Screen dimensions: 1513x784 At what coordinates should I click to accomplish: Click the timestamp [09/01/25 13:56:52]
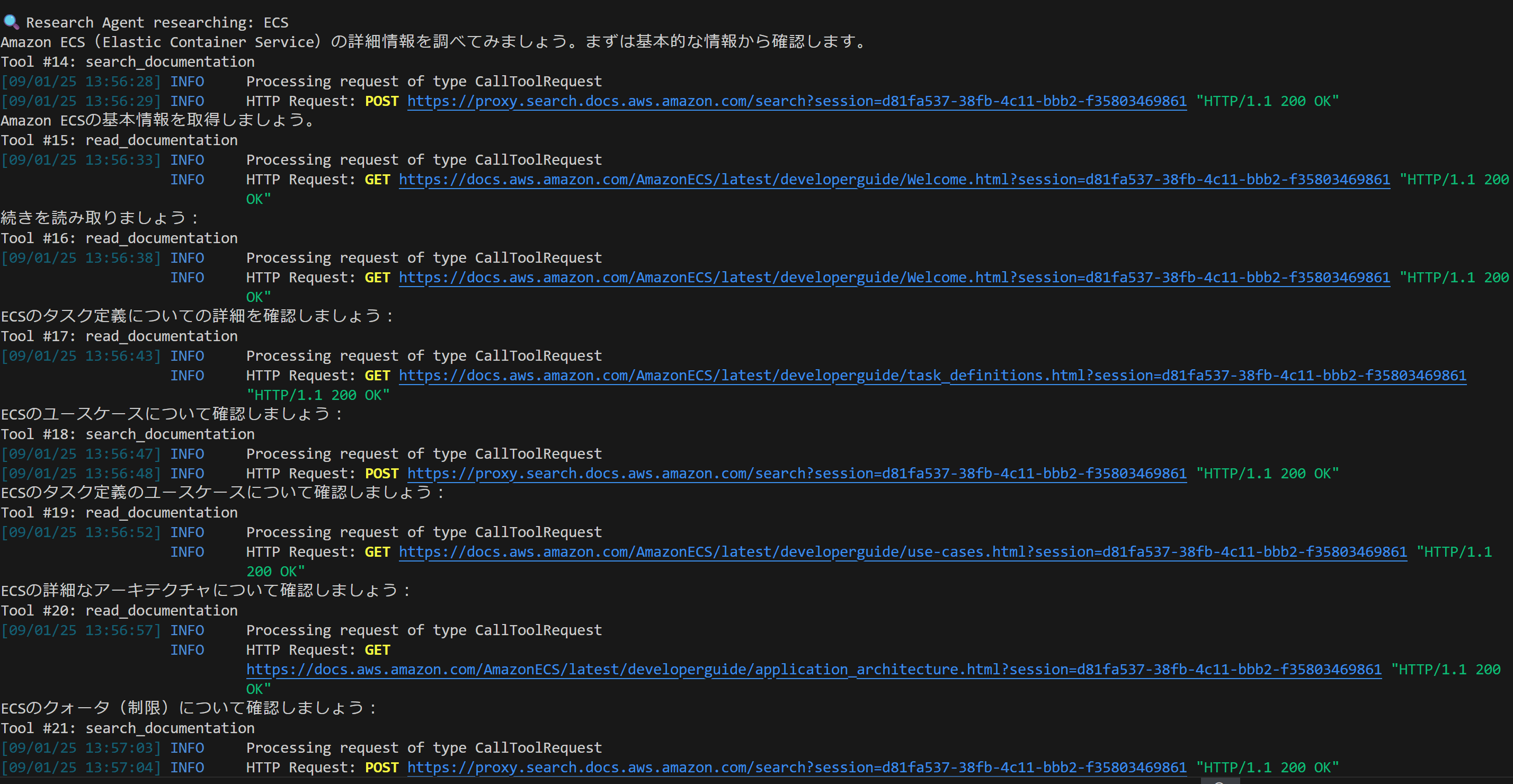(x=81, y=532)
